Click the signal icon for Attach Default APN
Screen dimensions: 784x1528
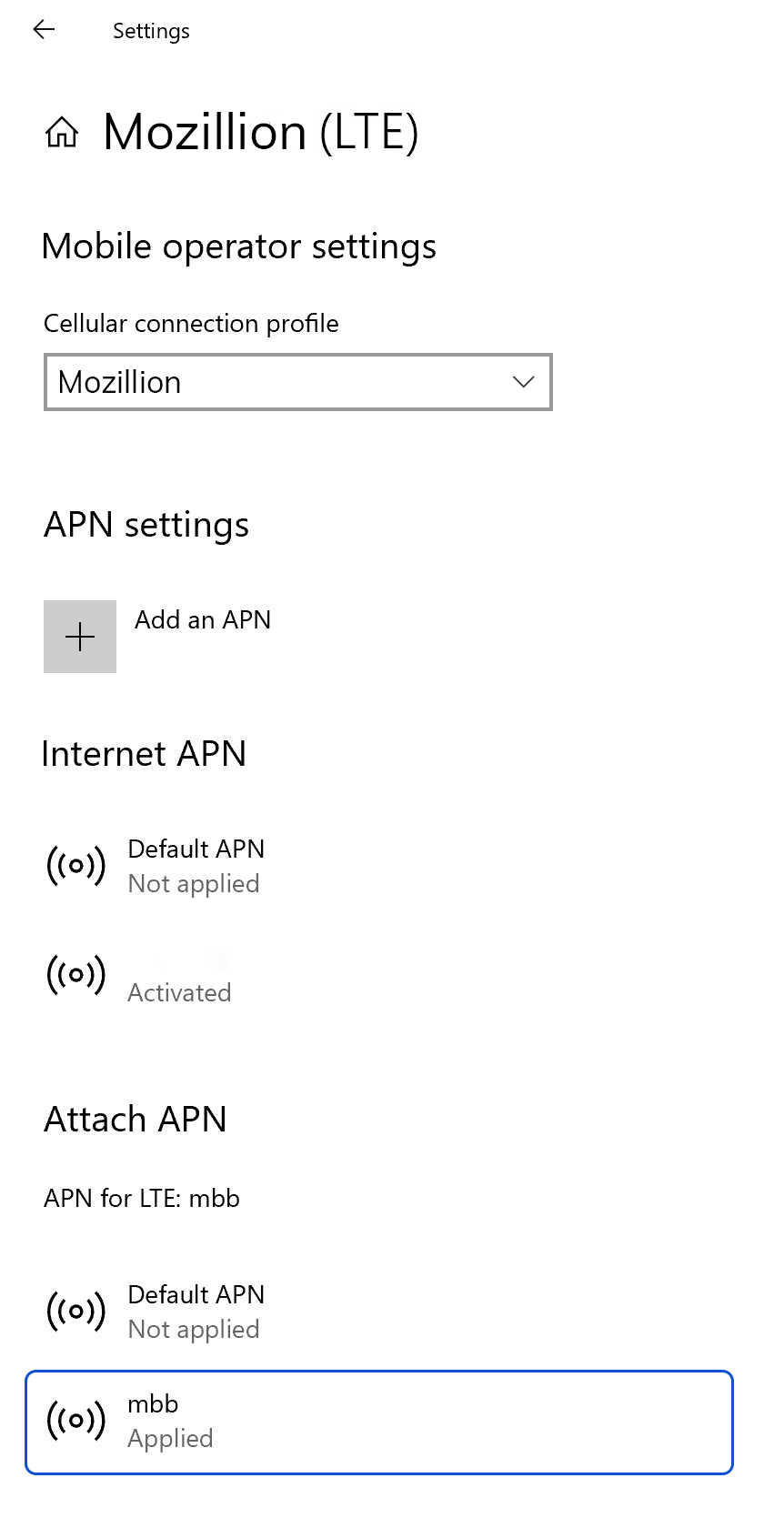76,1312
